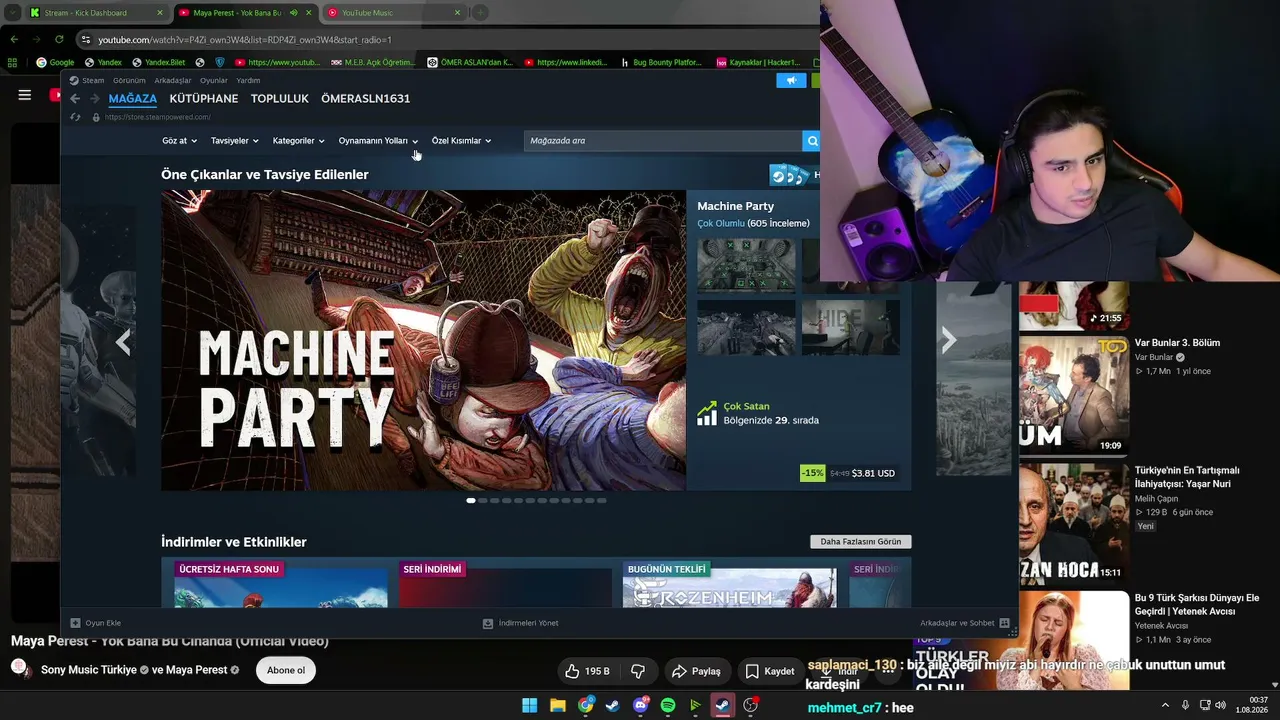Go back in Steam navigation
The height and width of the screenshot is (720, 1280).
click(x=75, y=99)
